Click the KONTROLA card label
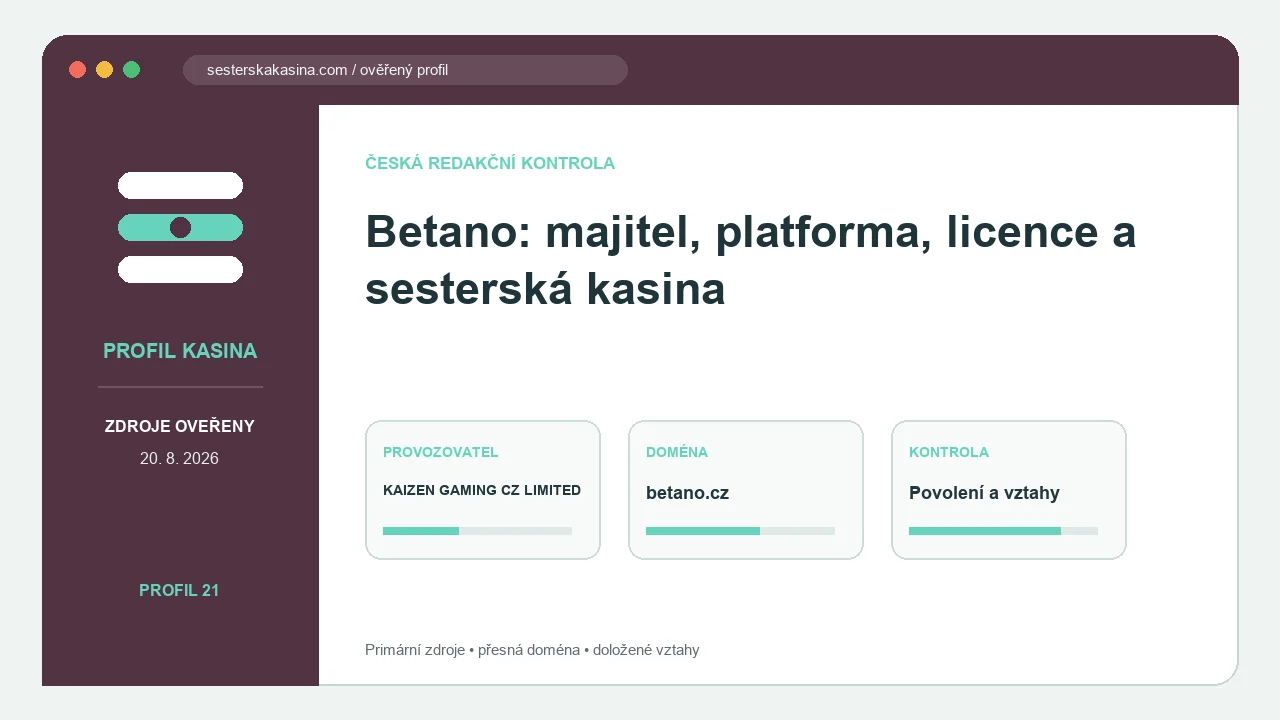Screen dimensions: 1280x720 click(x=949, y=452)
